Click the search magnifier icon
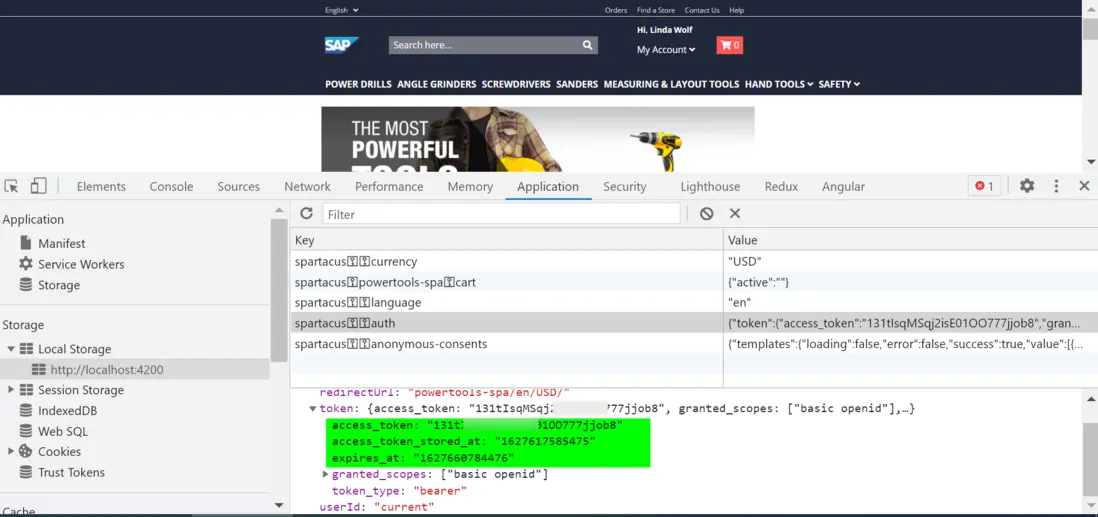The width and height of the screenshot is (1098, 517). pyautogui.click(x=587, y=45)
